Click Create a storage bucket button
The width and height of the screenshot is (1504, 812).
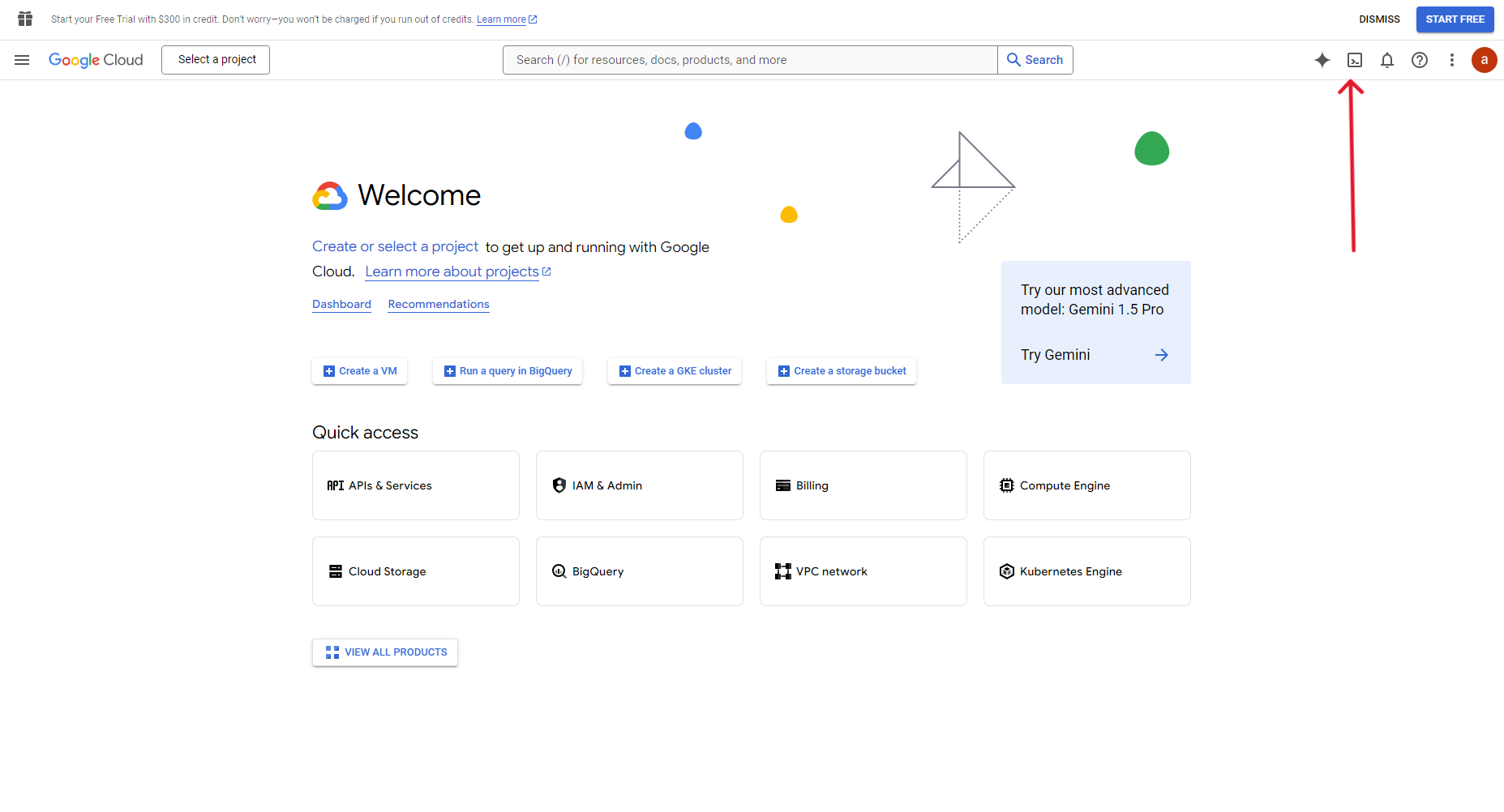tap(842, 371)
